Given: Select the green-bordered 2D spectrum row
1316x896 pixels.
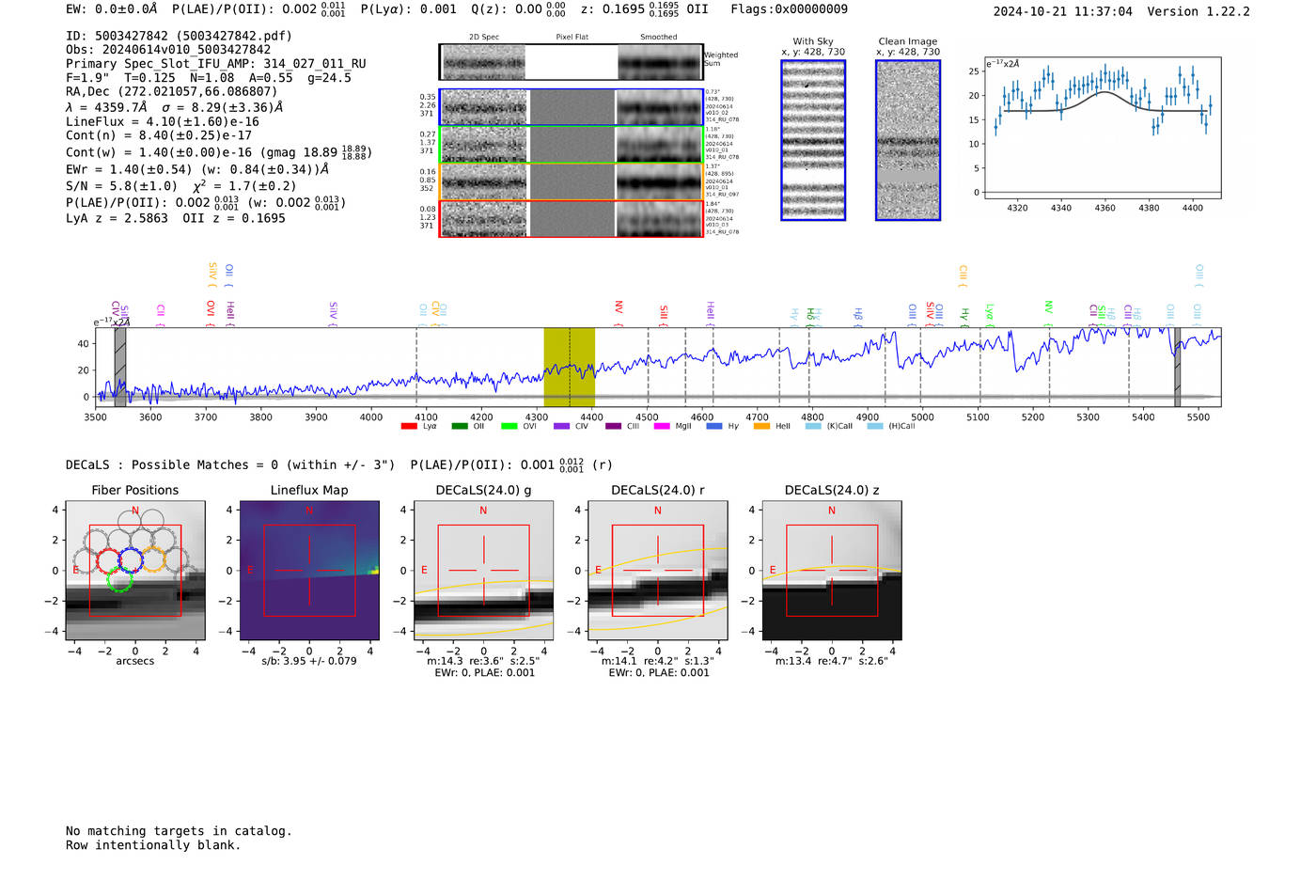Looking at the screenshot, I should (571, 144).
